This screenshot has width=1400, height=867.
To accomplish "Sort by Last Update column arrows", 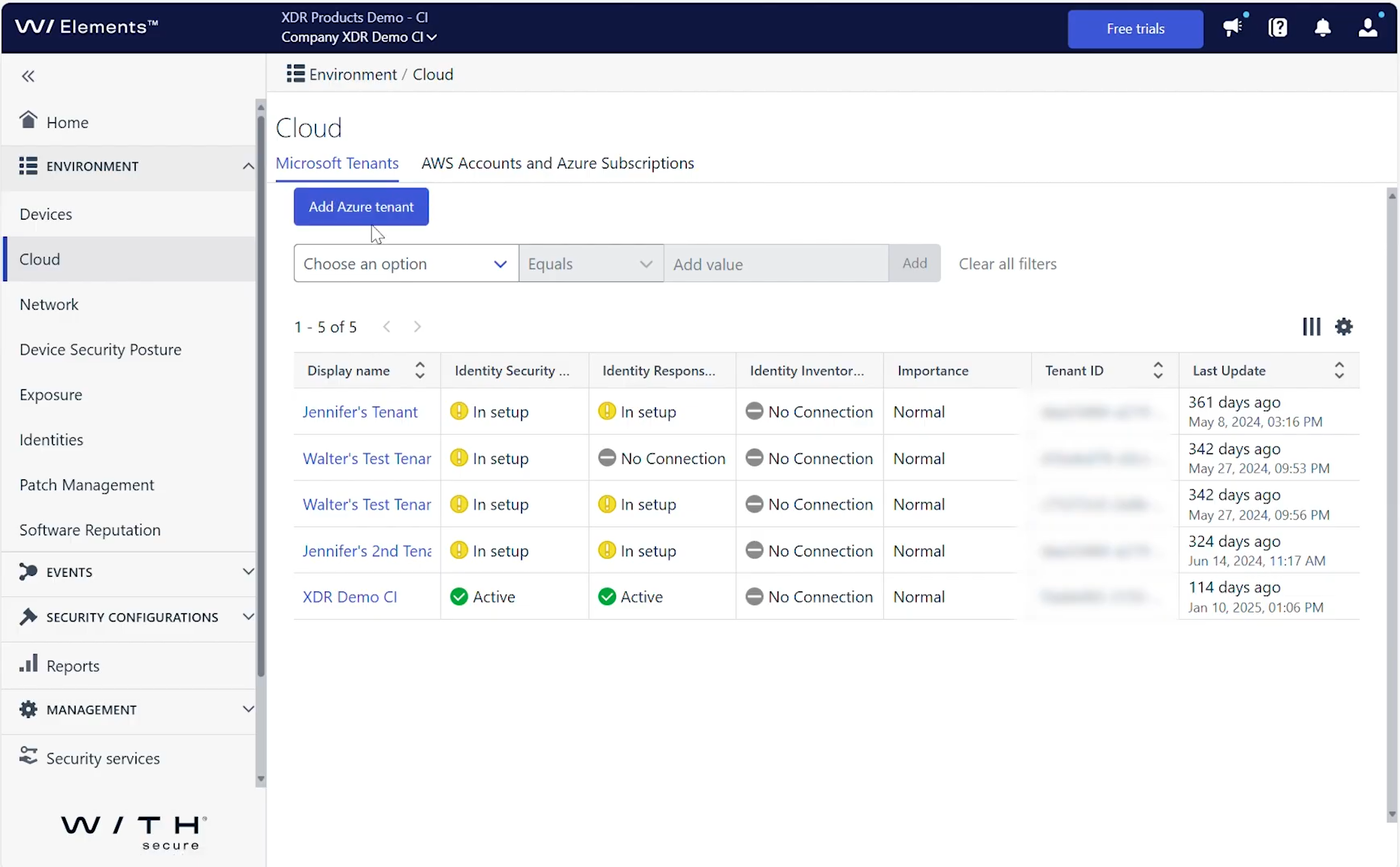I will 1339,371.
